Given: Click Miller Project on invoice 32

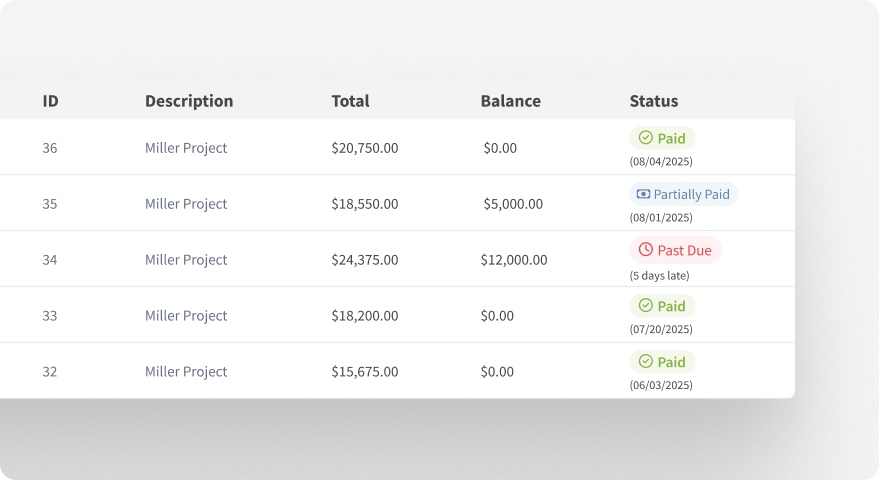Looking at the screenshot, I should point(186,372).
